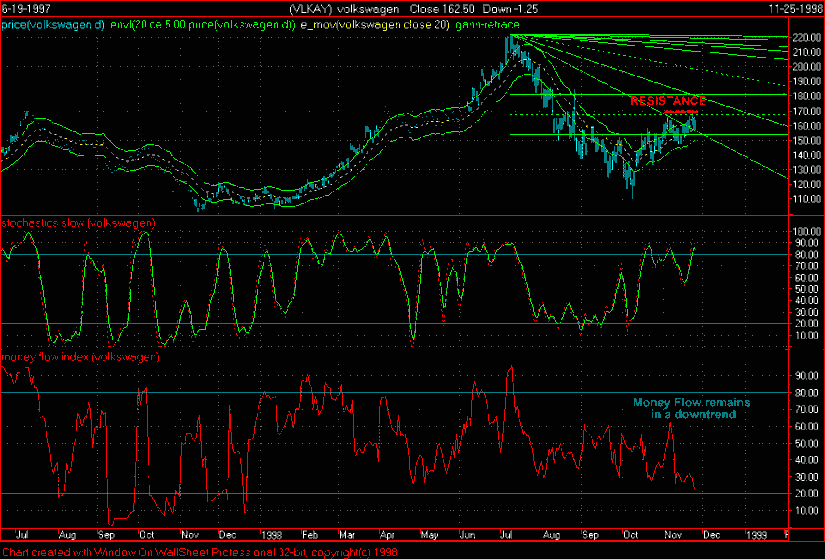Click the 200.00 price axis label
The width and height of the screenshot is (825, 559).
(x=806, y=67)
